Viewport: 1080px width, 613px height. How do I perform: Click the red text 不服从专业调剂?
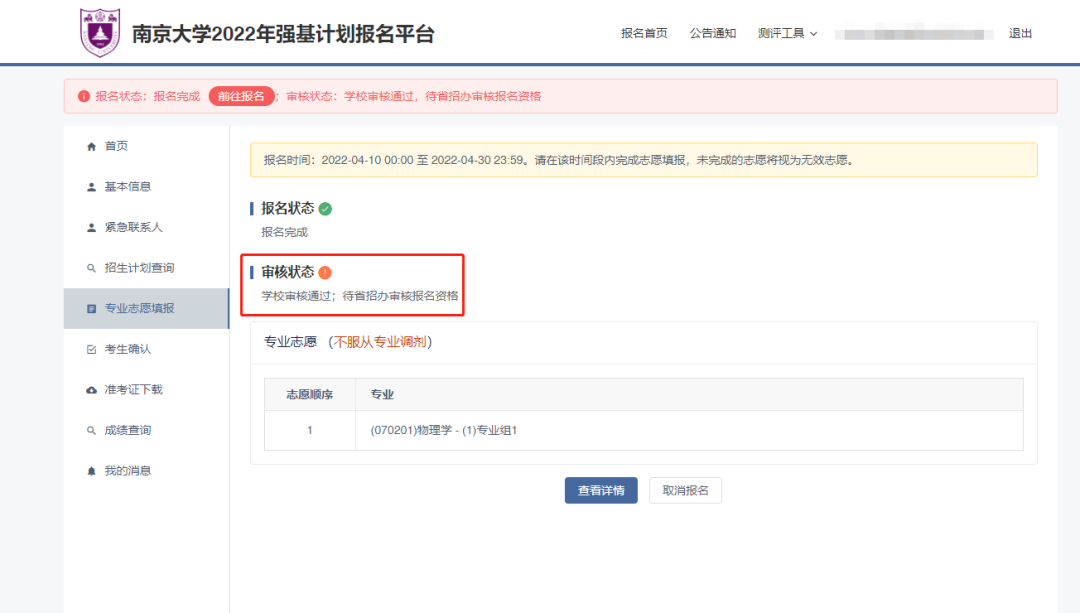pyautogui.click(x=380, y=342)
